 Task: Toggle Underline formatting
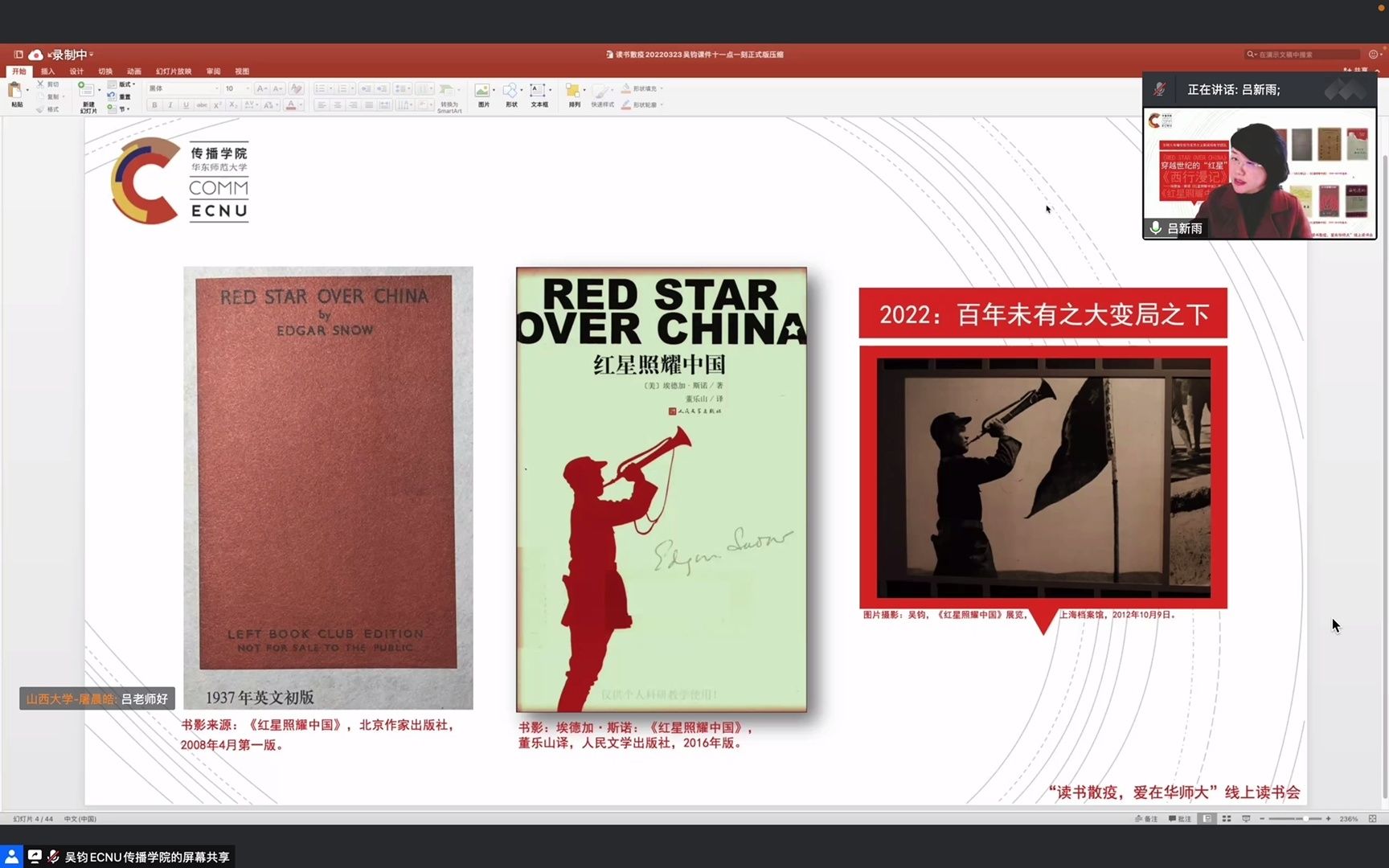point(186,104)
